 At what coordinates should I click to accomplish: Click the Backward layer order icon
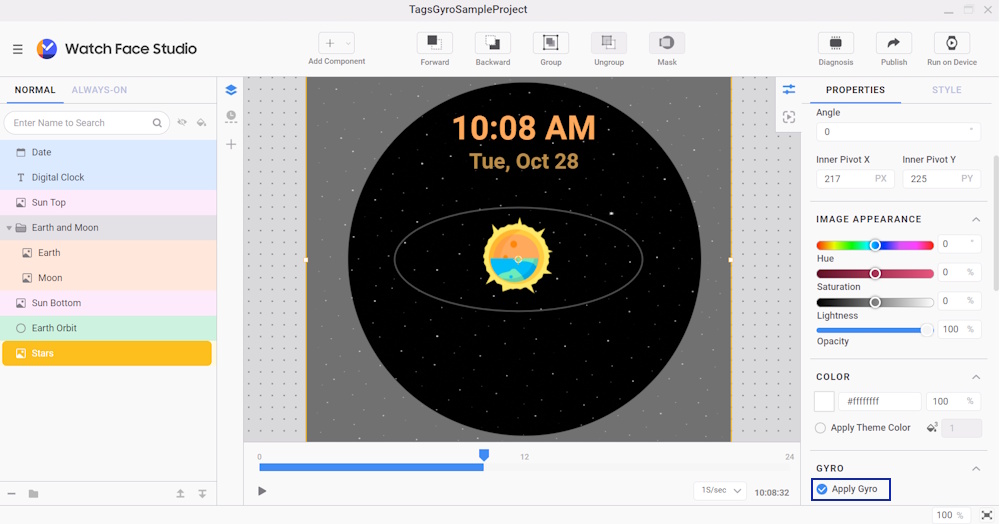[492, 43]
